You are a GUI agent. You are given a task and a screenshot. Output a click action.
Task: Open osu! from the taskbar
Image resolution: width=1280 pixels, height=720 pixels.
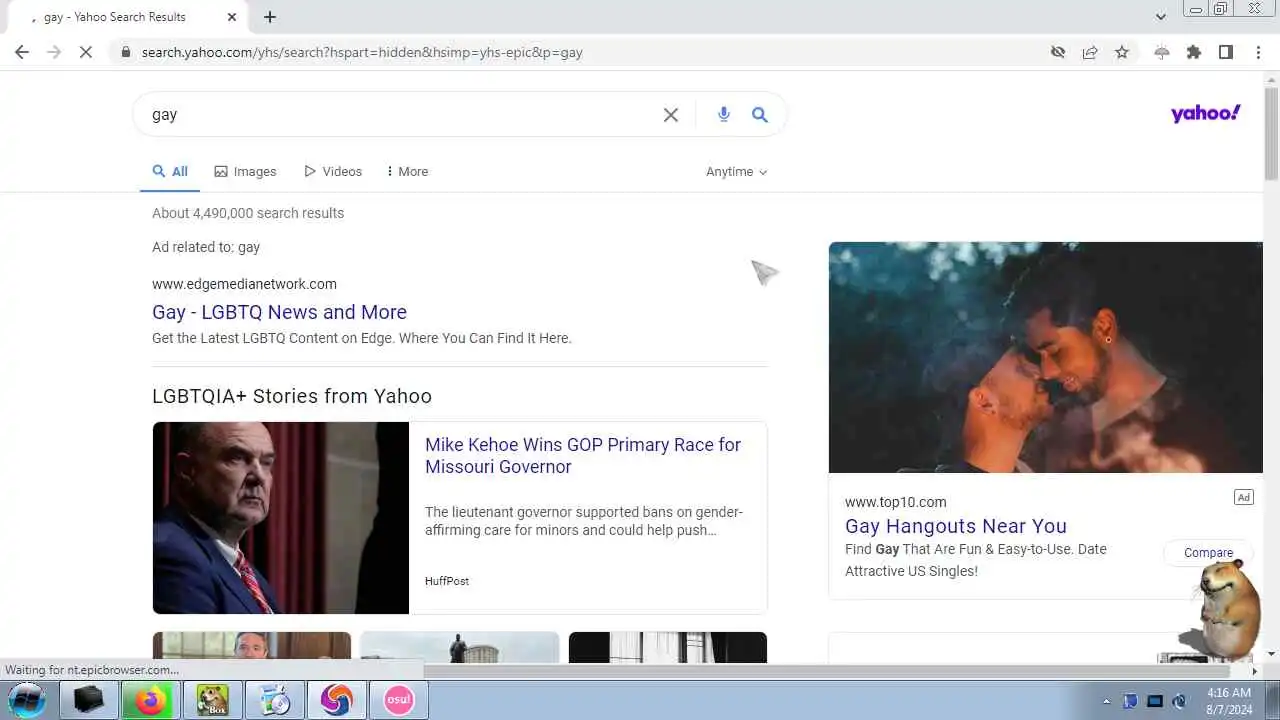pos(399,700)
